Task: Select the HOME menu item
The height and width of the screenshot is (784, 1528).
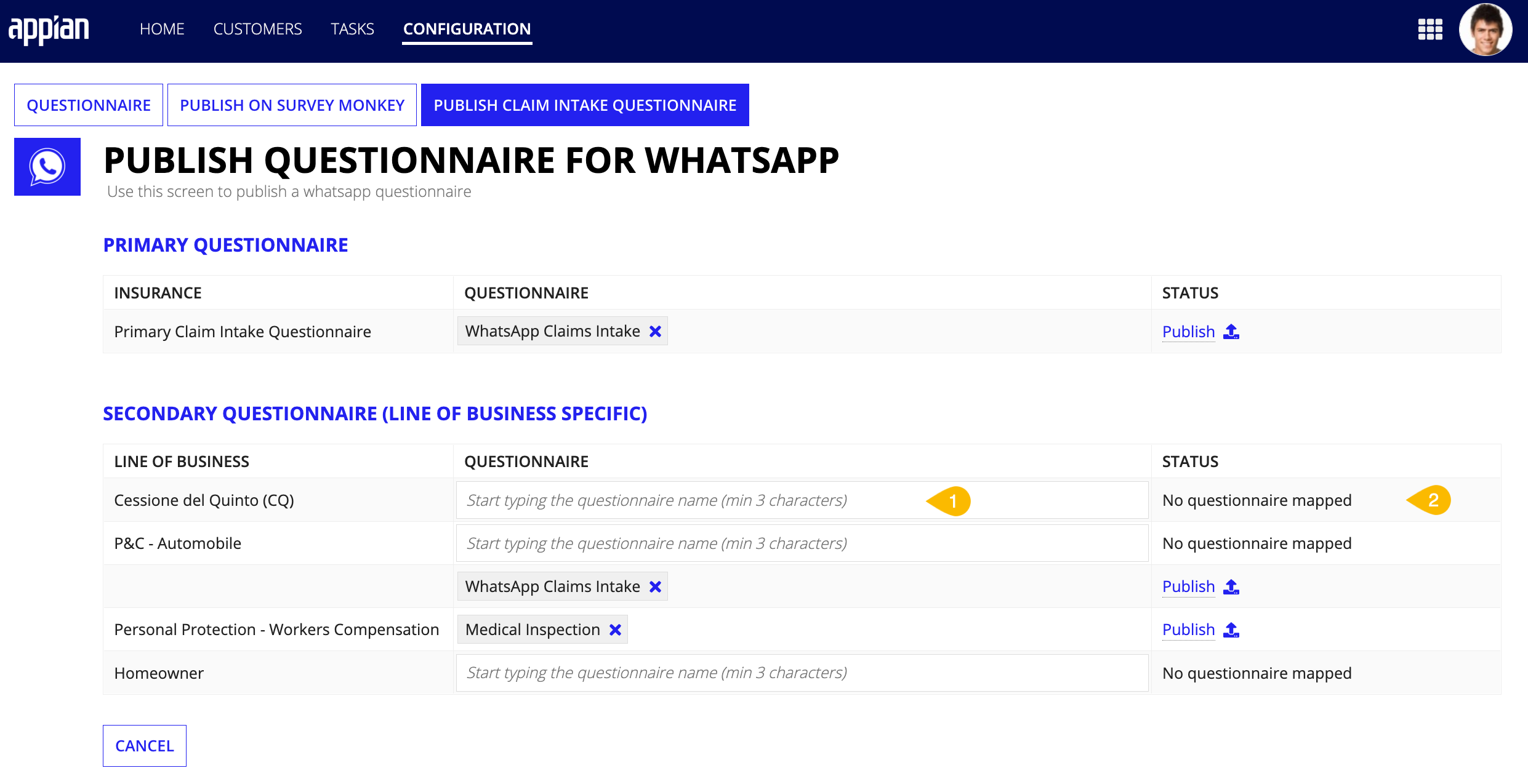Action: 163,28
